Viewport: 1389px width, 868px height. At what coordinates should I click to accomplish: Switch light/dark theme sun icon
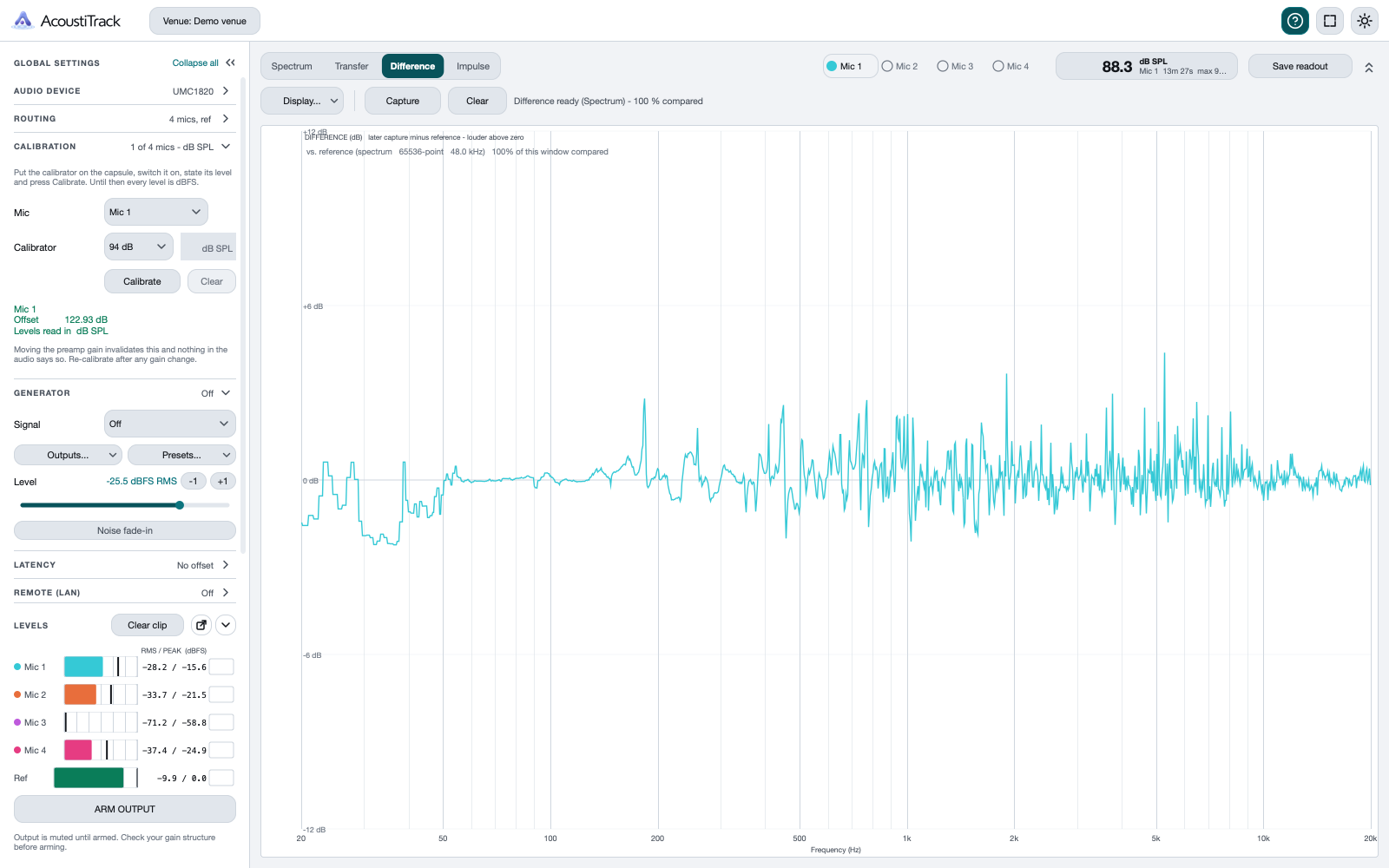coord(1365,21)
